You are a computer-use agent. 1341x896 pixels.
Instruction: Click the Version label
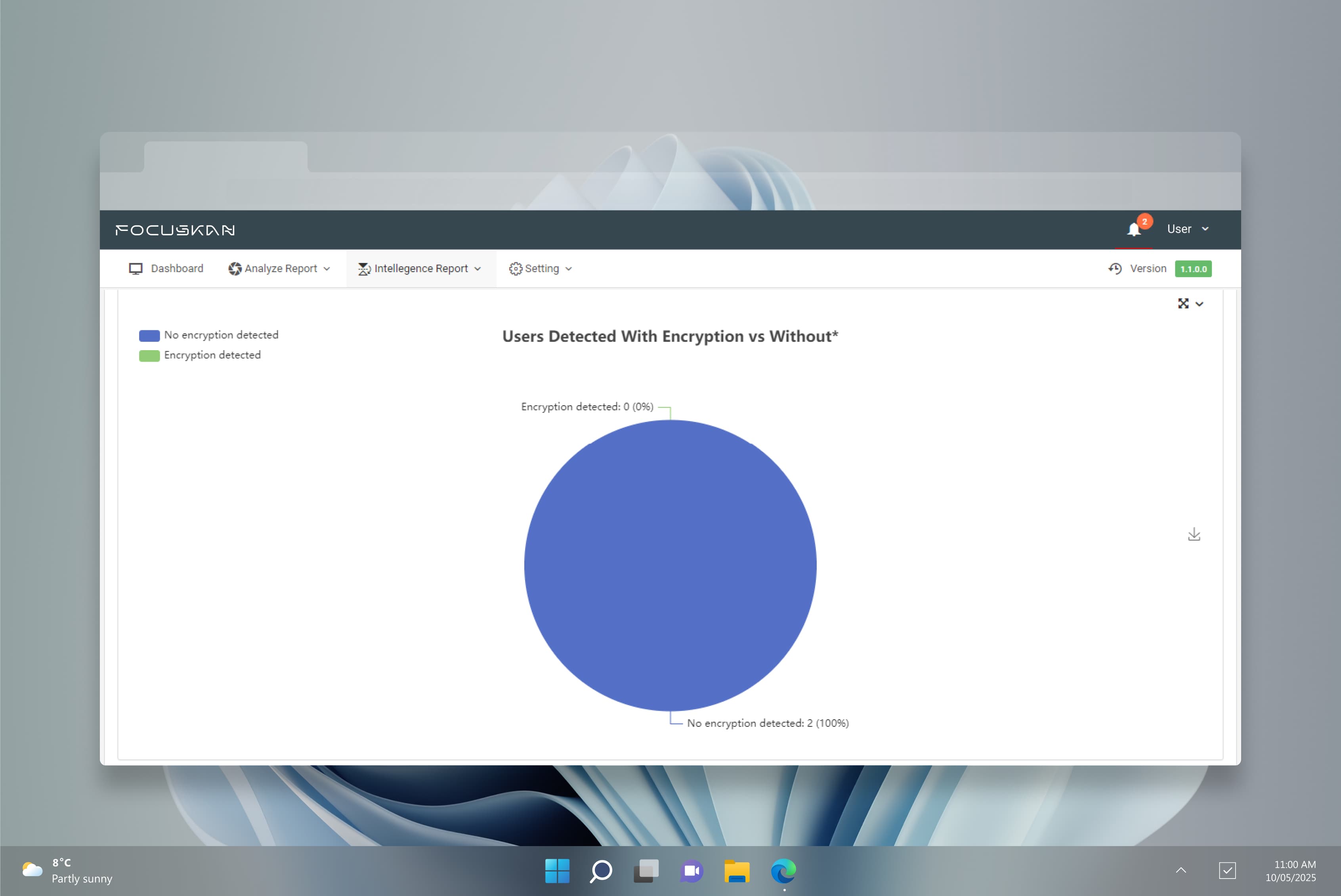click(1148, 269)
